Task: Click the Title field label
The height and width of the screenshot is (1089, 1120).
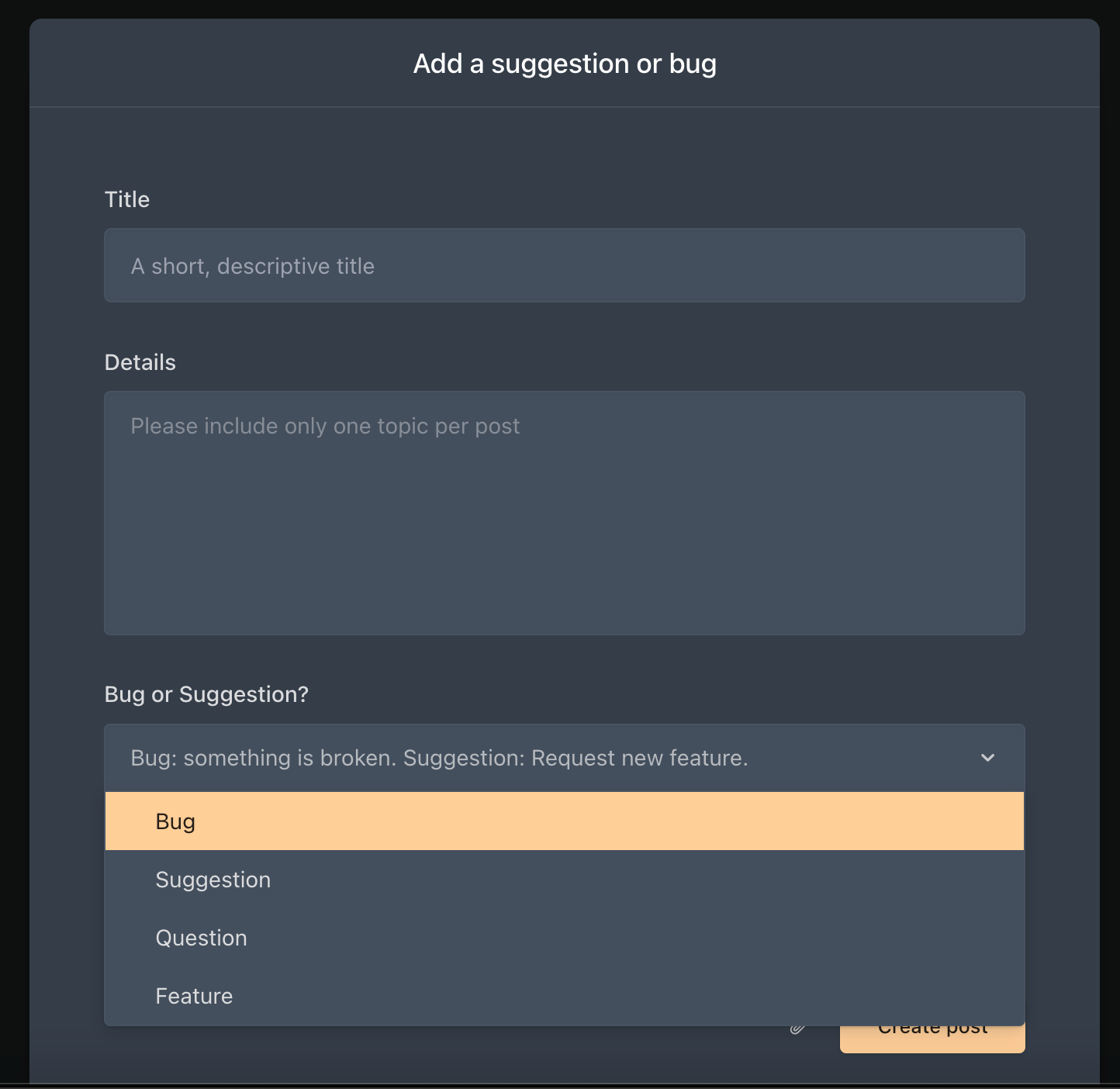Action: click(127, 199)
